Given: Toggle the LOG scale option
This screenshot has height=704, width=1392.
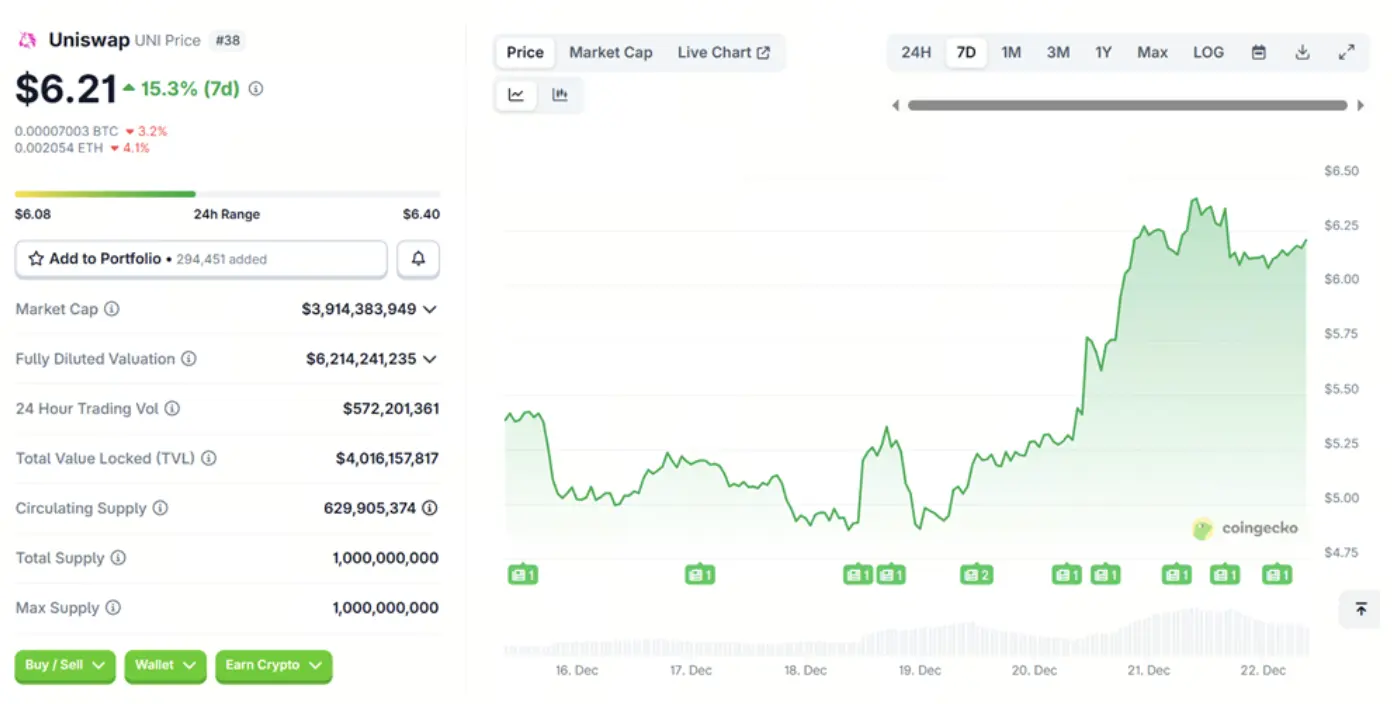Looking at the screenshot, I should click(x=1208, y=53).
